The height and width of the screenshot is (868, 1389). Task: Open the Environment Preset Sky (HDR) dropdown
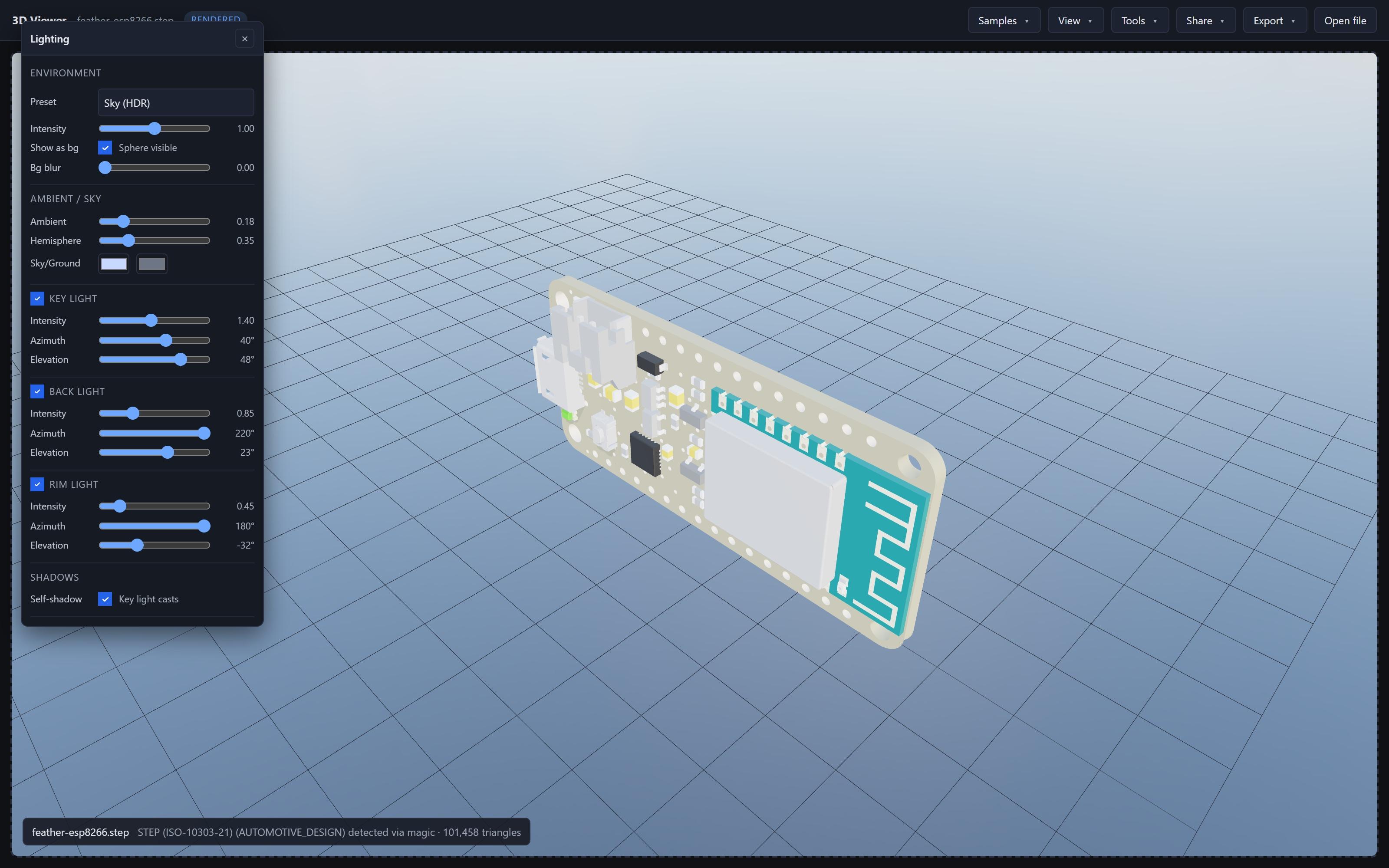[176, 103]
